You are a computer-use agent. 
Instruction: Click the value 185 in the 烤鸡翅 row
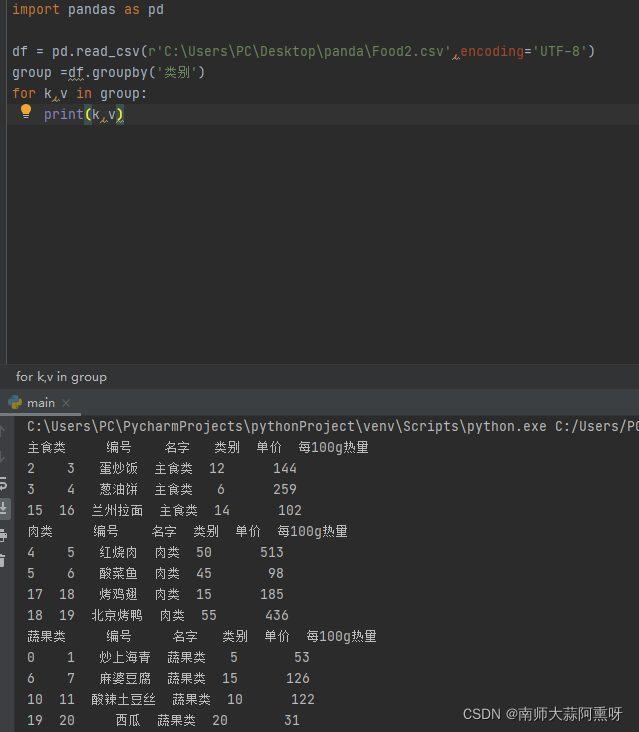tap(272, 594)
